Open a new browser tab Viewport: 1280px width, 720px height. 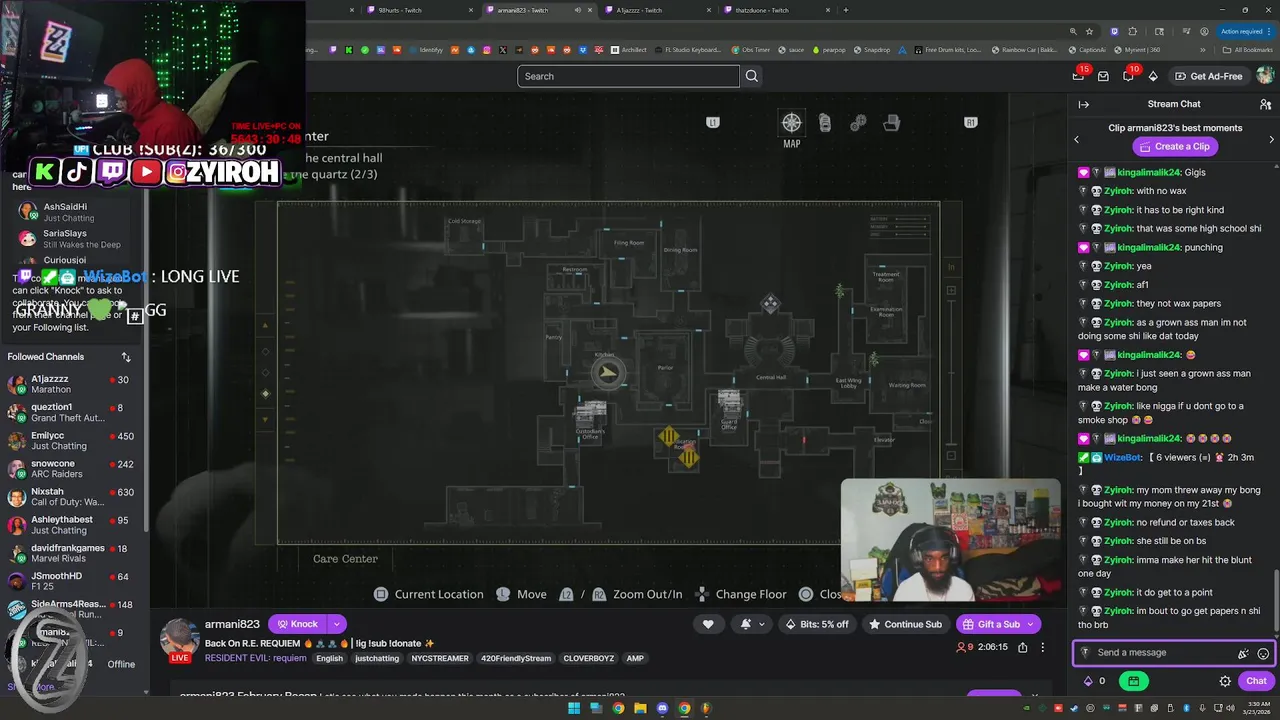(x=846, y=10)
